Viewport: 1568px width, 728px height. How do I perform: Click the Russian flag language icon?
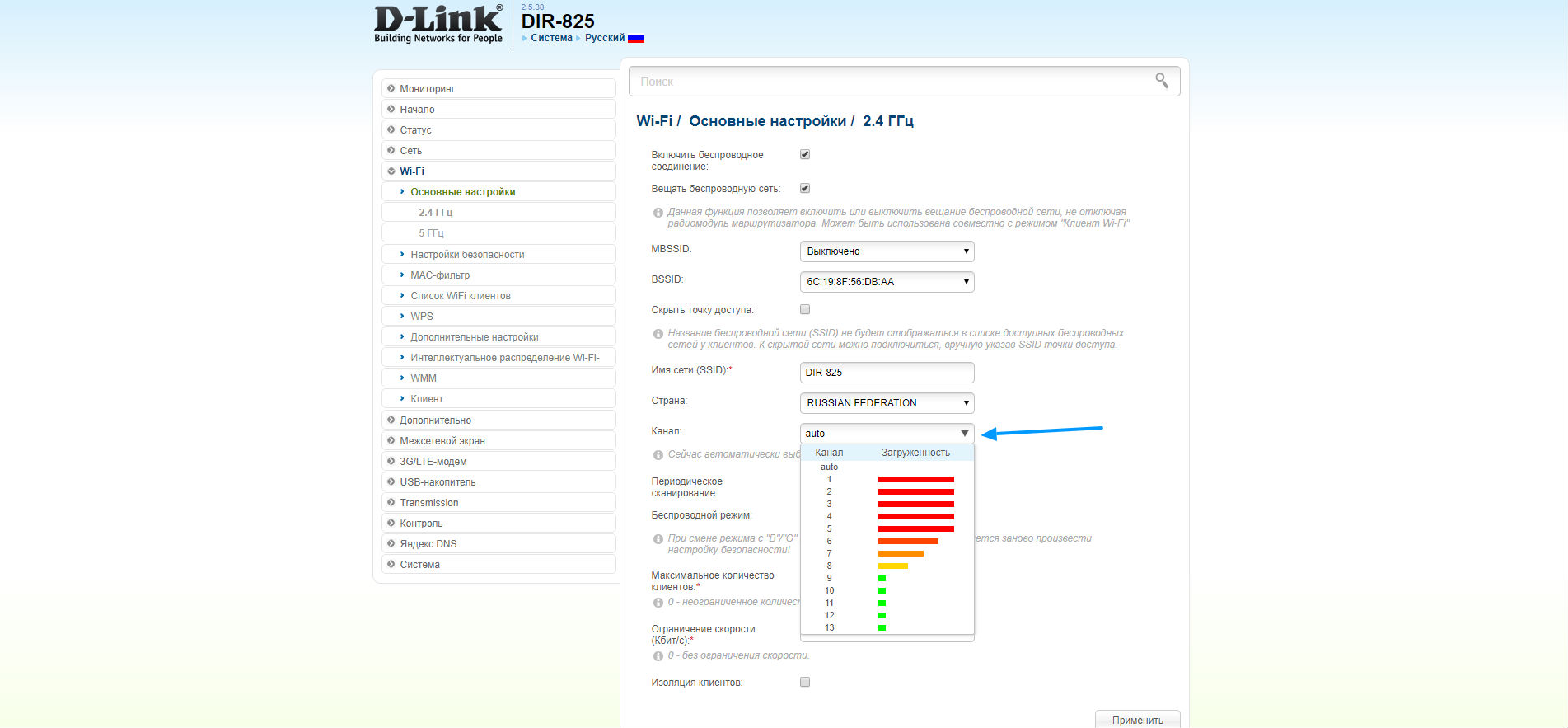coord(636,38)
